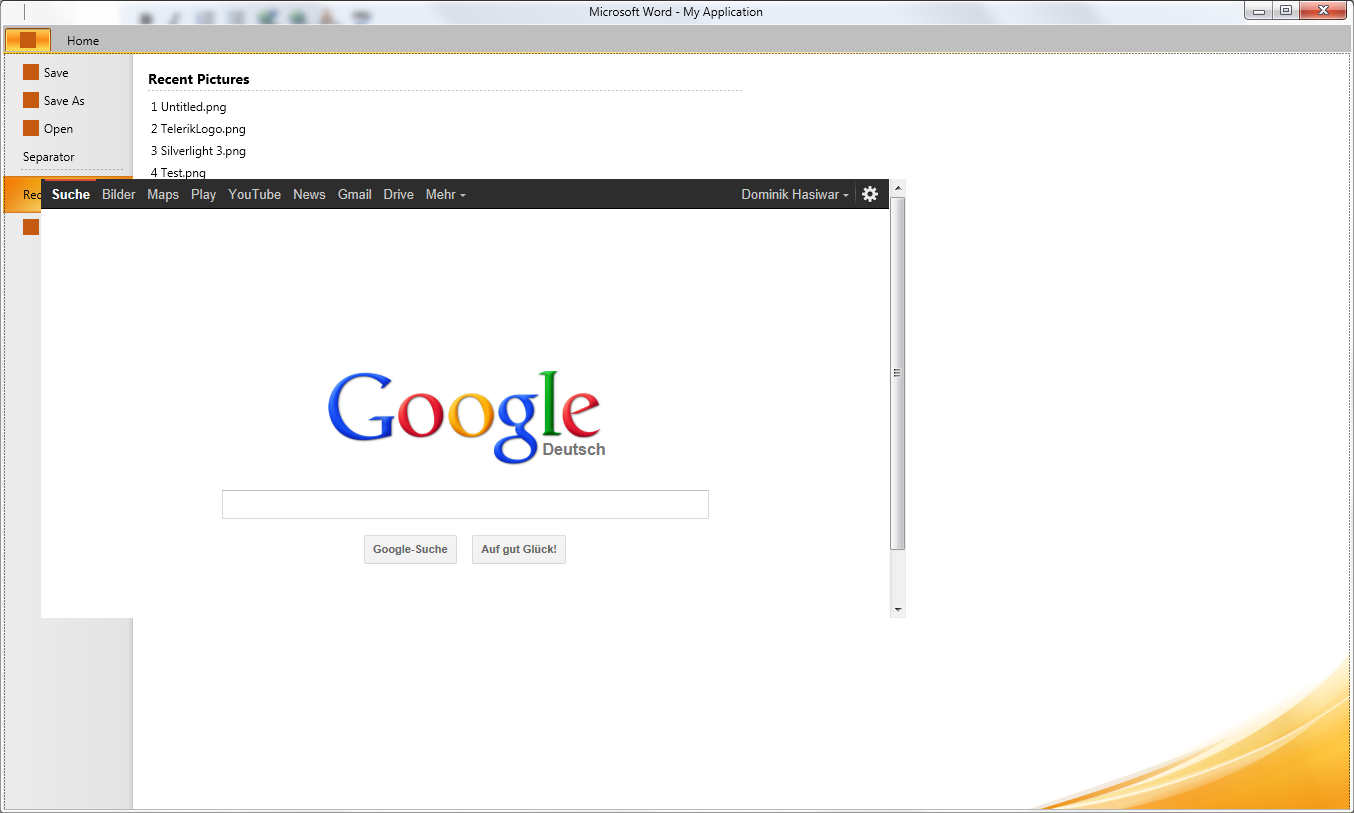
Task: Click the browser scrollbar up arrow
Action: click(x=898, y=187)
